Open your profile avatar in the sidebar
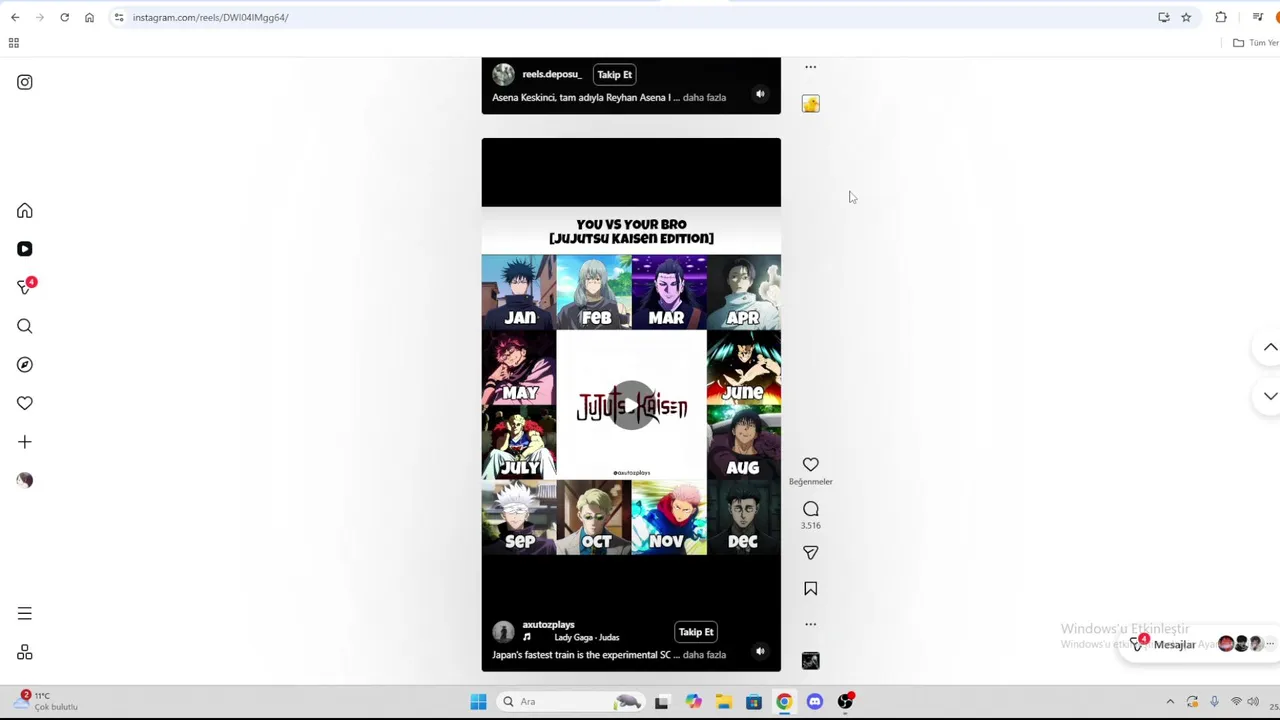The width and height of the screenshot is (1280, 720). click(x=25, y=480)
